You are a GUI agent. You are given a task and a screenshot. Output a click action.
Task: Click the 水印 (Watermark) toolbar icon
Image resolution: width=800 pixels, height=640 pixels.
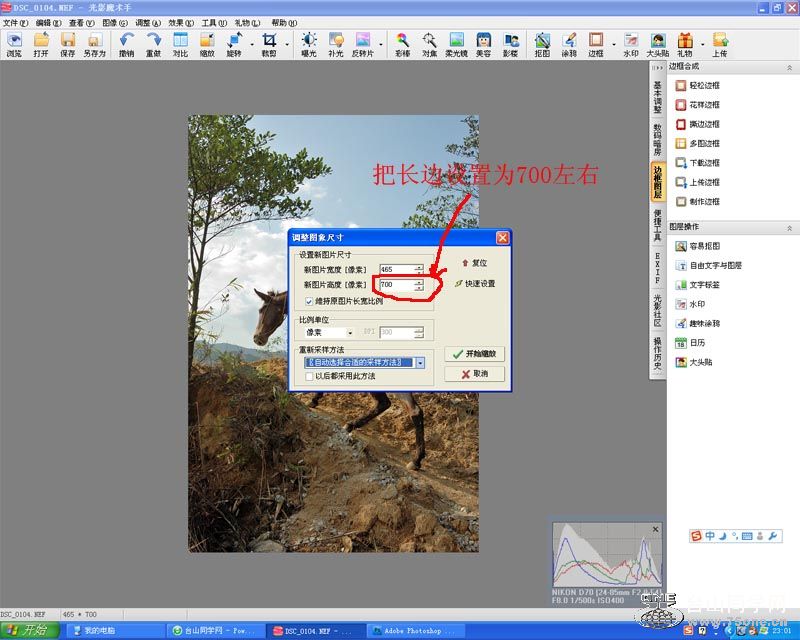click(x=630, y=44)
